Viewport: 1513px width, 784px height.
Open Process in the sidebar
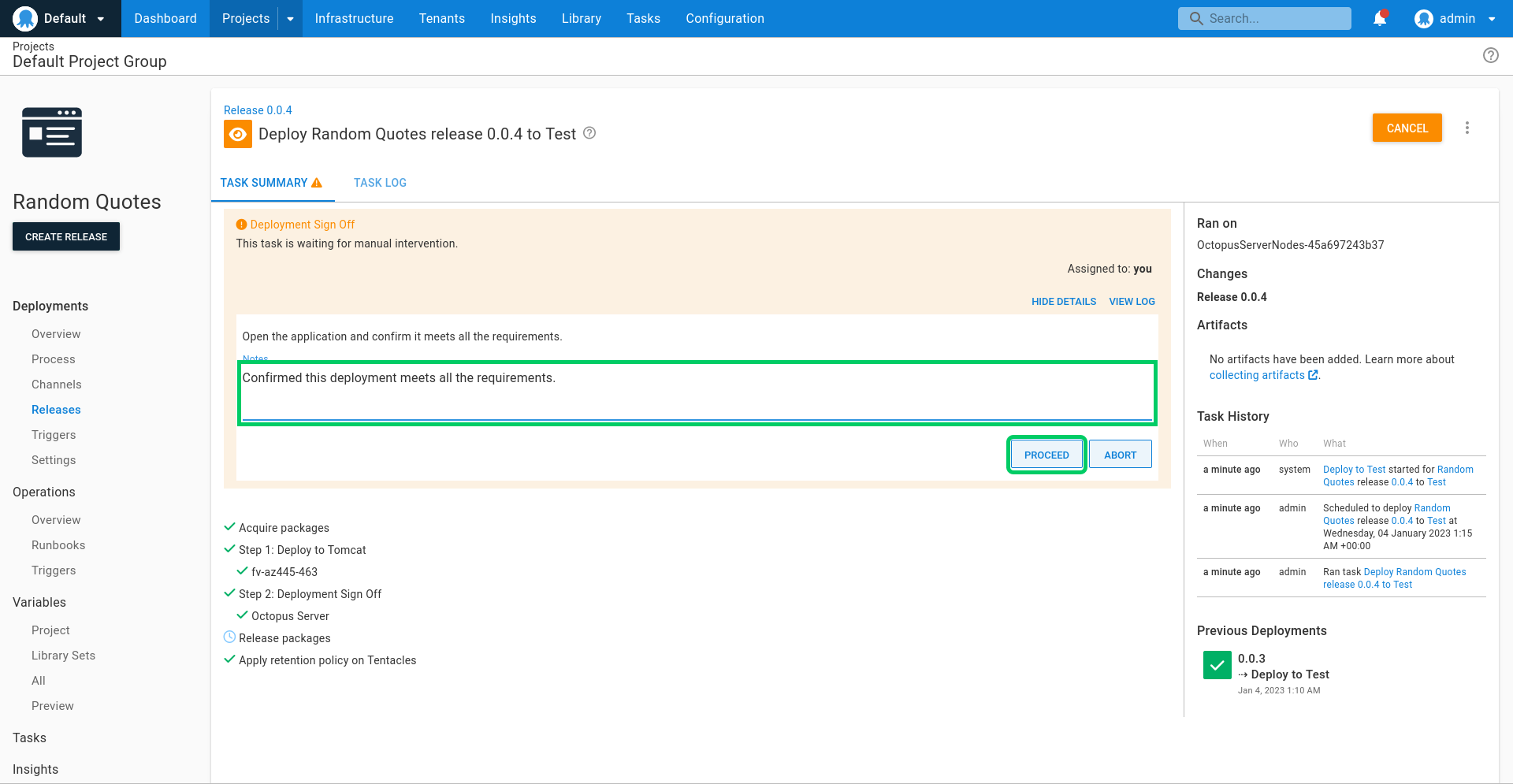(x=54, y=359)
